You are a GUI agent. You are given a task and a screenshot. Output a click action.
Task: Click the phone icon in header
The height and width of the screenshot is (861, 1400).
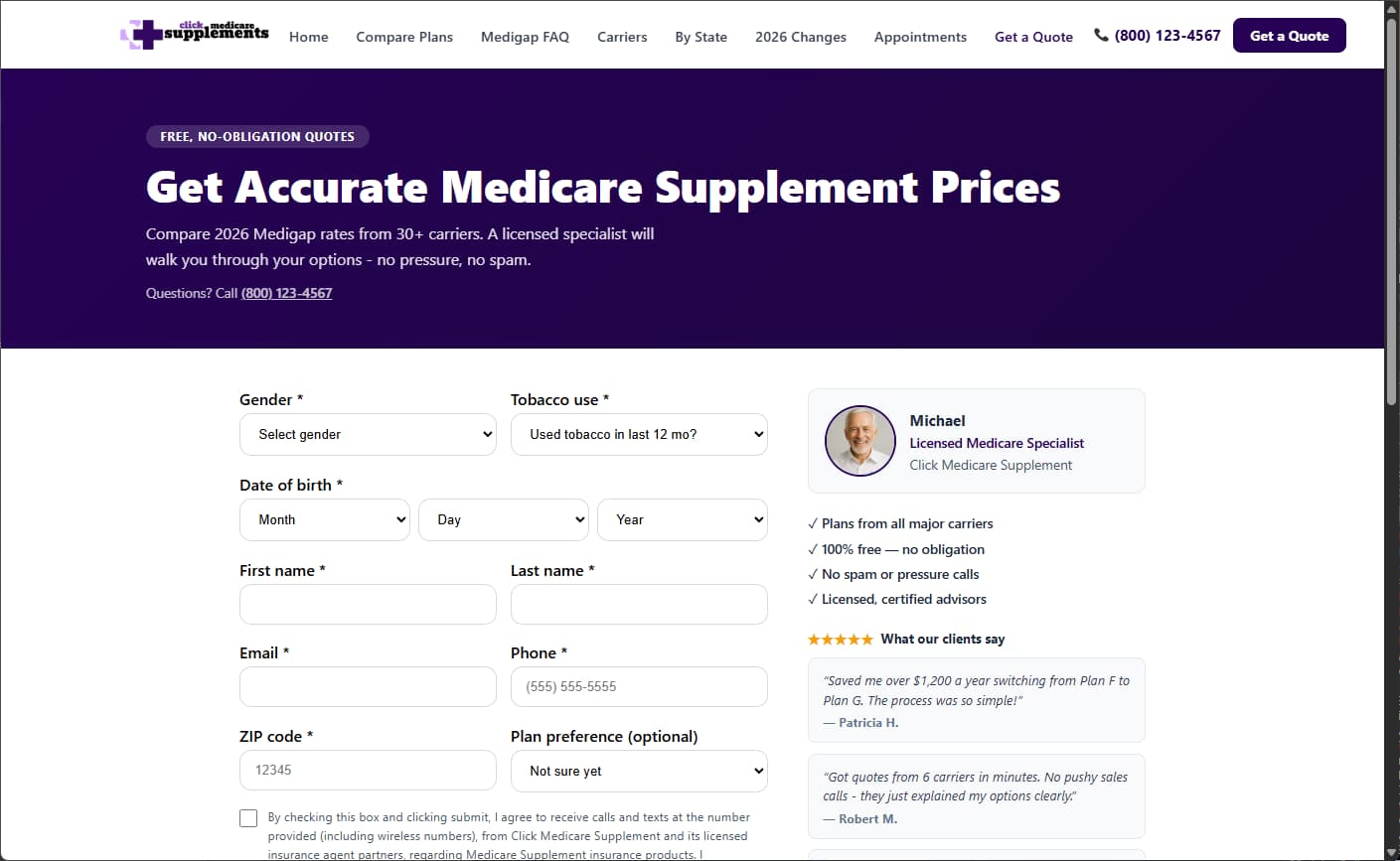(x=1101, y=36)
